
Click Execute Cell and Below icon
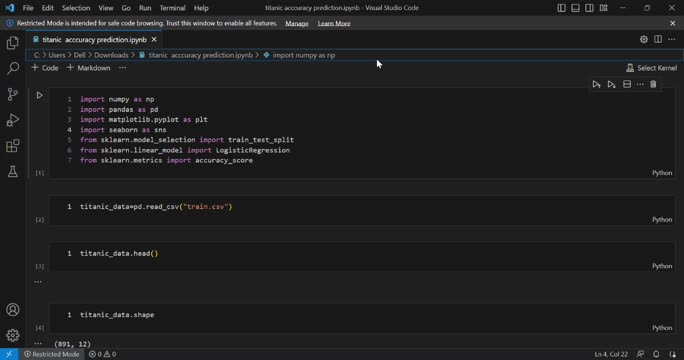point(612,84)
